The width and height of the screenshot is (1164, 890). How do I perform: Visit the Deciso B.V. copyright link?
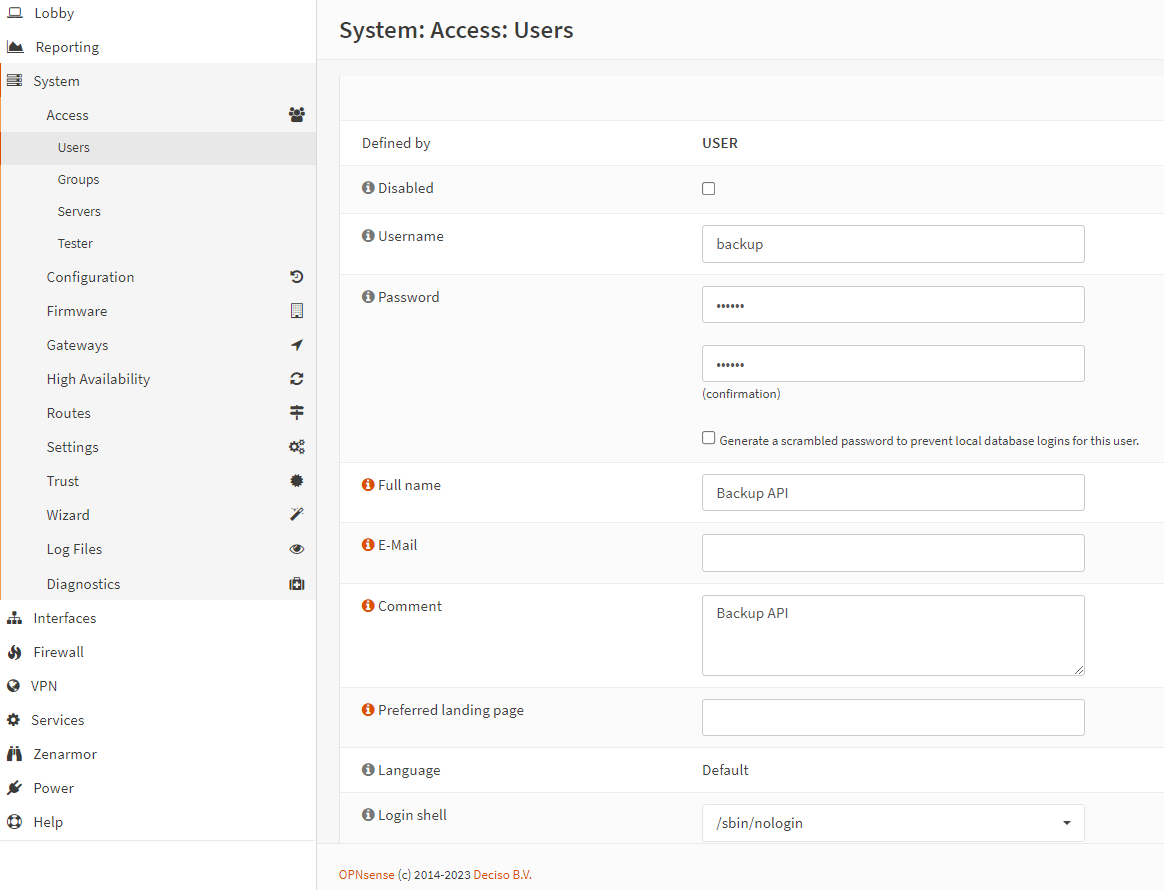pos(502,874)
